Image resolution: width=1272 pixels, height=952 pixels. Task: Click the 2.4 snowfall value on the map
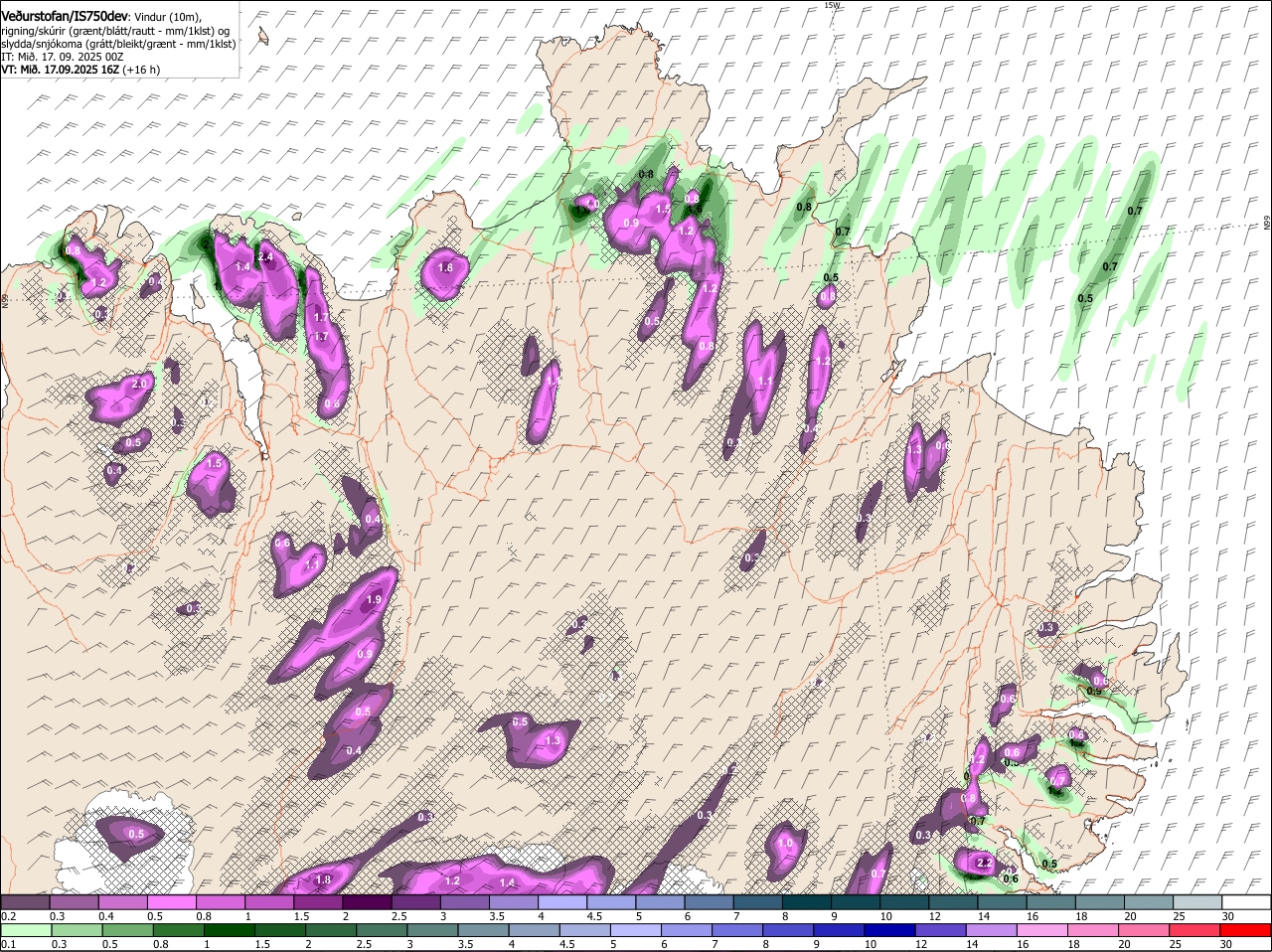tap(265, 257)
